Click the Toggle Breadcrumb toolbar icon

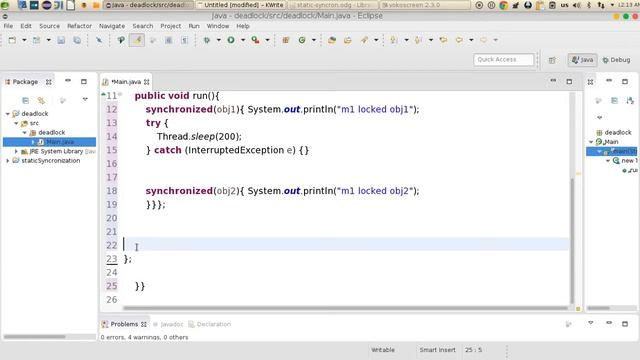pyautogui.click(x=121, y=40)
